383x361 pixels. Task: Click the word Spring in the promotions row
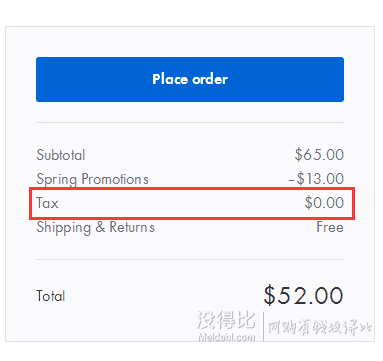pyautogui.click(x=57, y=179)
